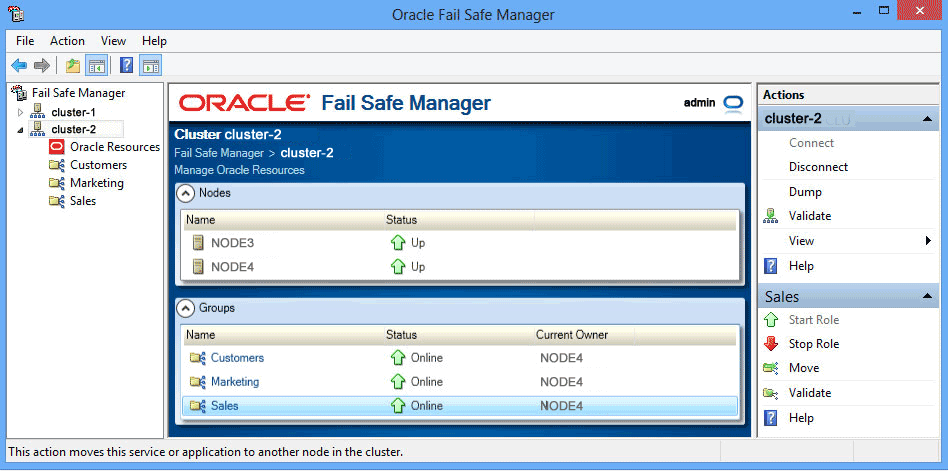
Task: Open the Help menu in menu bar
Action: pyautogui.click(x=154, y=41)
